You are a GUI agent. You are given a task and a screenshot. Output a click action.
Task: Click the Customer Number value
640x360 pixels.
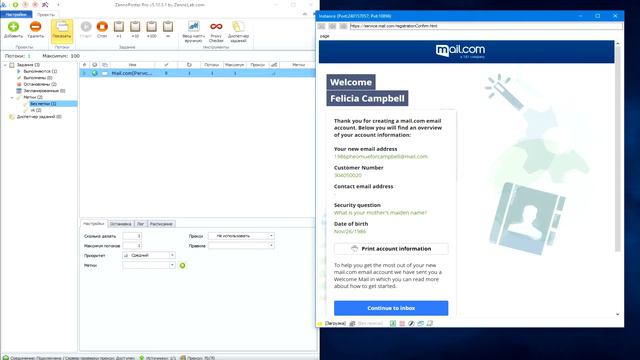[x=348, y=175]
